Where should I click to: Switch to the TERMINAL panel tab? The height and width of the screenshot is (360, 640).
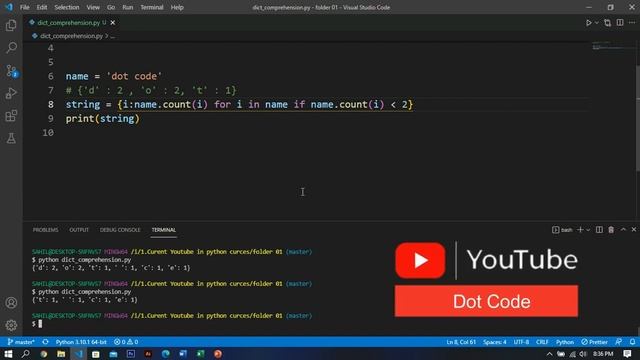click(x=164, y=230)
